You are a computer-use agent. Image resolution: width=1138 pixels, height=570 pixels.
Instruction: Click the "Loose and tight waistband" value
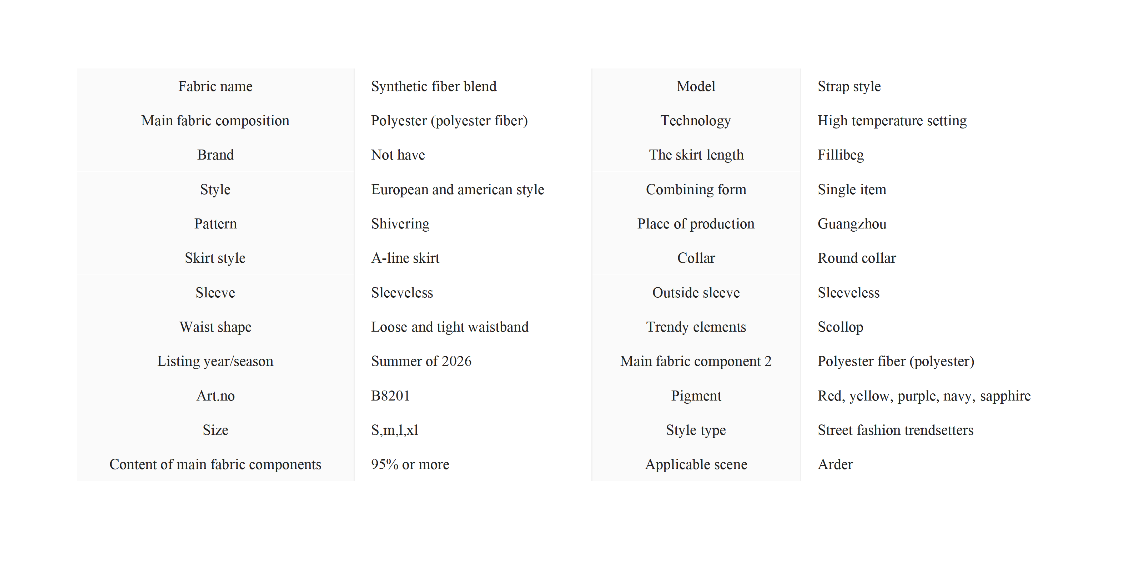[x=449, y=327]
